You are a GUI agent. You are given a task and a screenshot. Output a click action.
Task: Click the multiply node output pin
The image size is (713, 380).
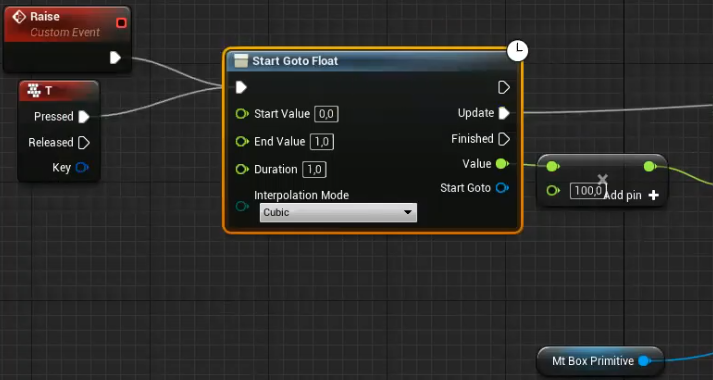click(x=650, y=167)
